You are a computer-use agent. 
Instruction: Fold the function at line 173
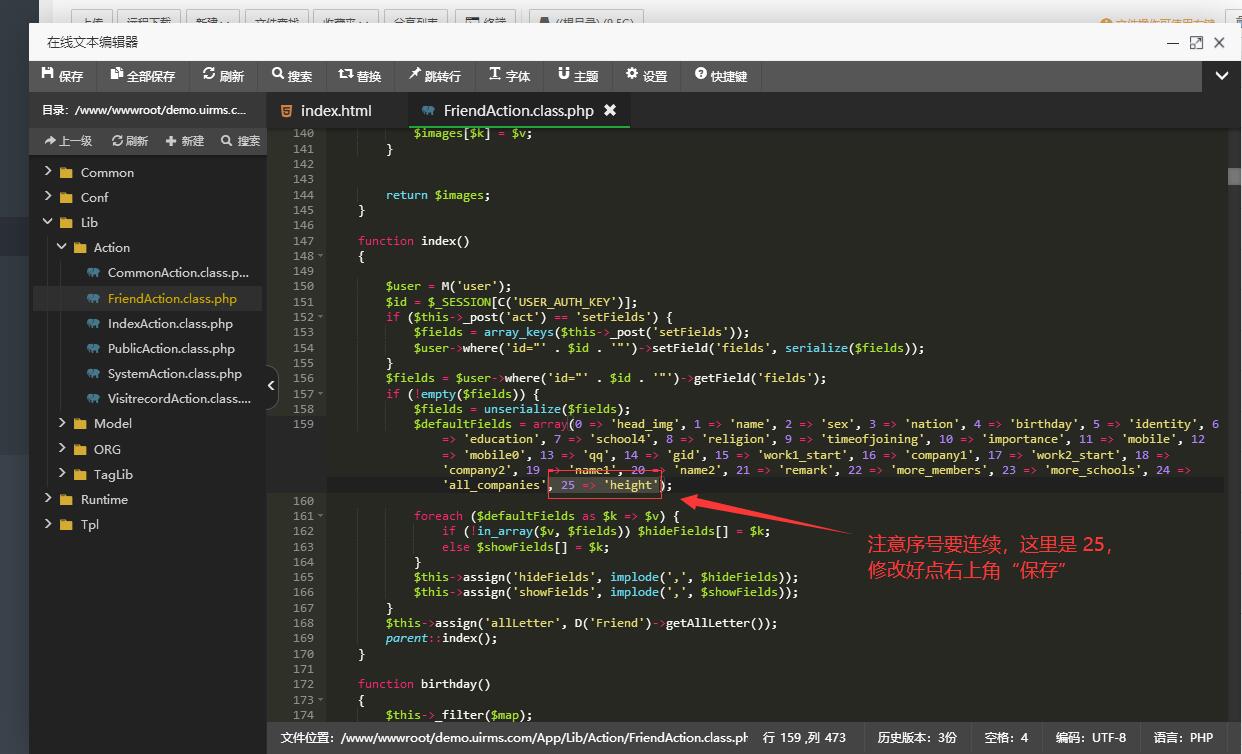[x=321, y=700]
